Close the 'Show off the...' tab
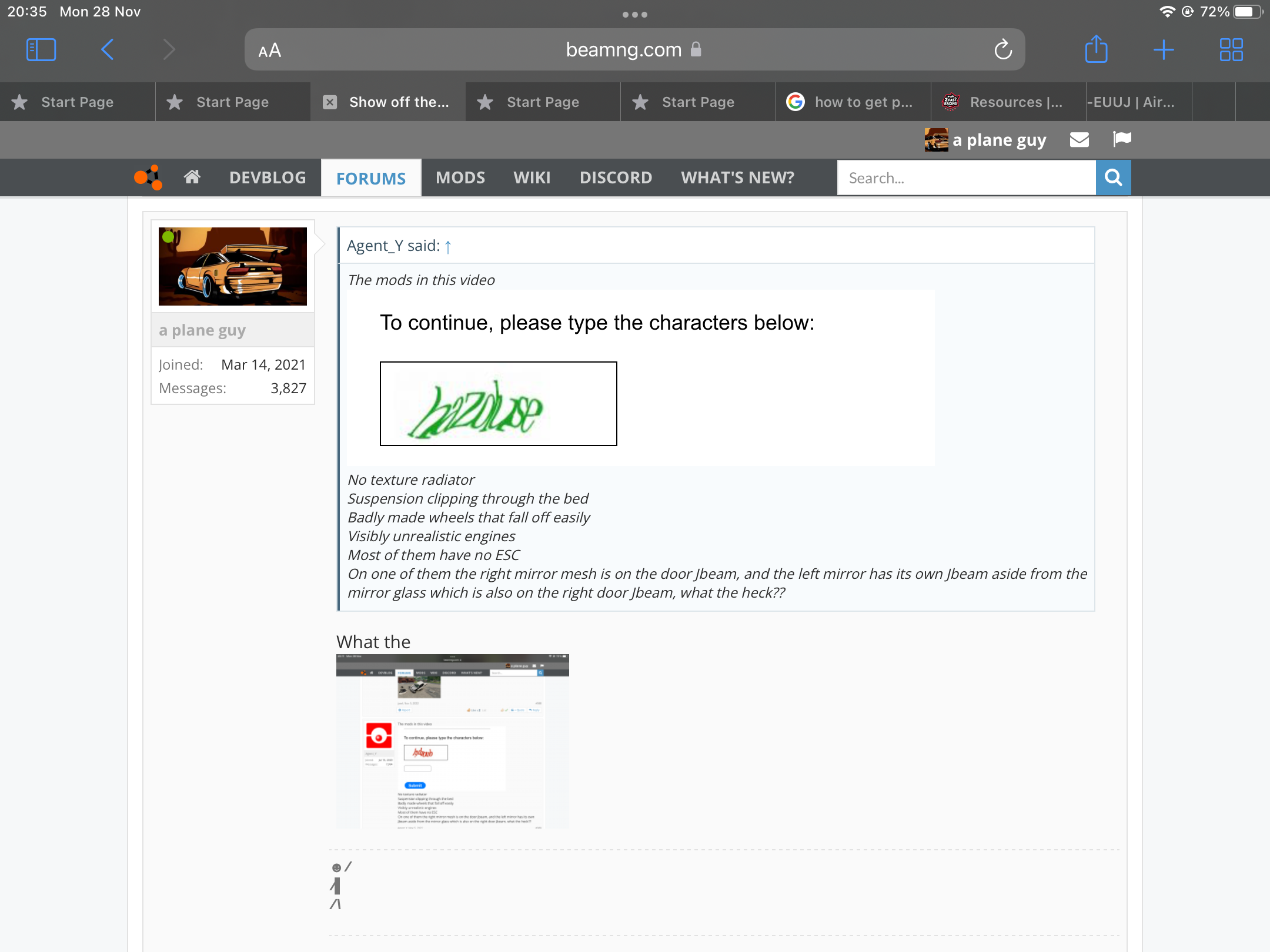This screenshot has width=1270, height=952. [330, 102]
